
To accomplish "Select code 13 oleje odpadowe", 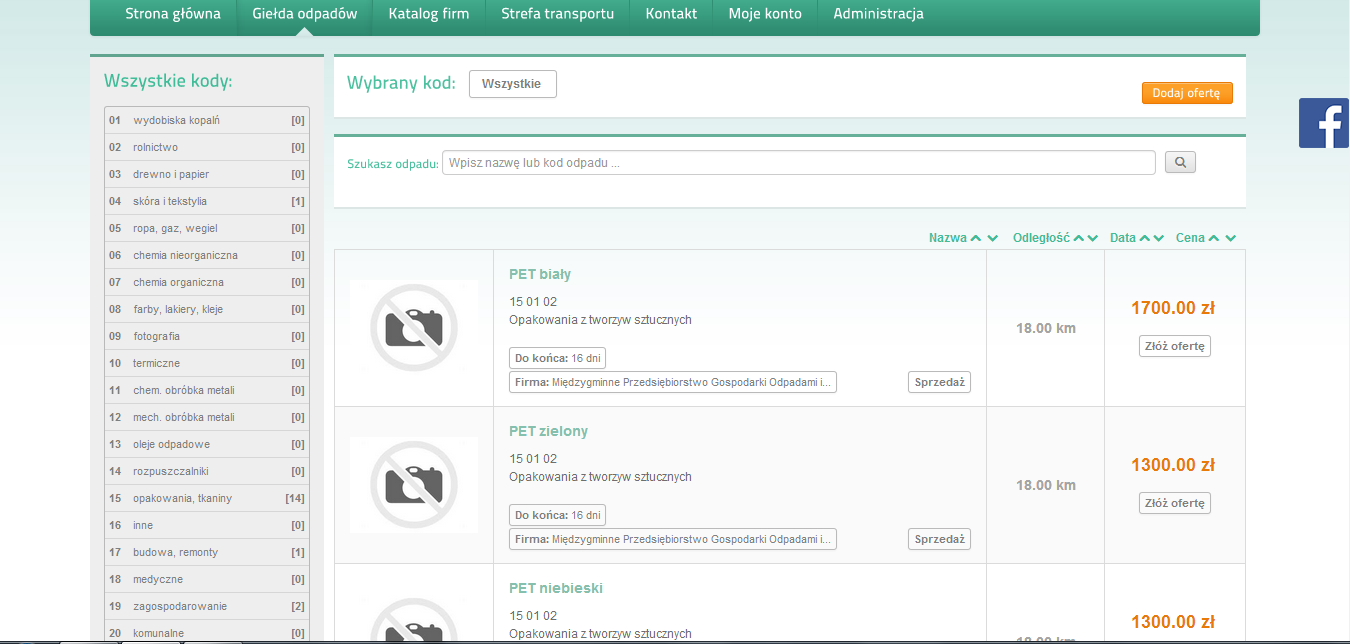I will point(207,444).
